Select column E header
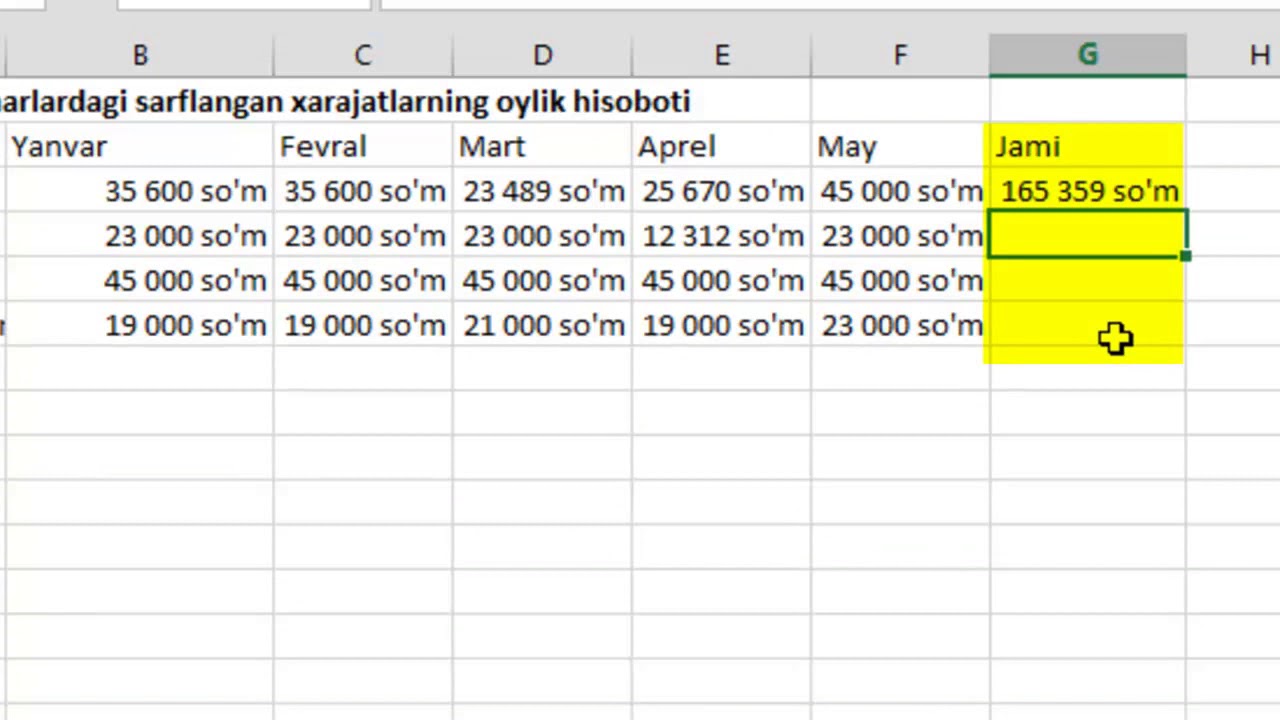The image size is (1280, 720). [x=721, y=56]
